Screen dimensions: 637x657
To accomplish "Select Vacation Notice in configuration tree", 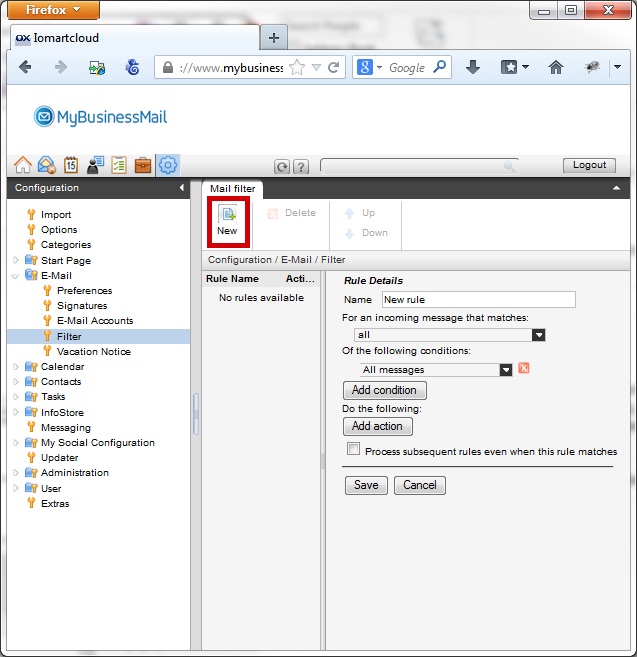I will click(x=93, y=352).
